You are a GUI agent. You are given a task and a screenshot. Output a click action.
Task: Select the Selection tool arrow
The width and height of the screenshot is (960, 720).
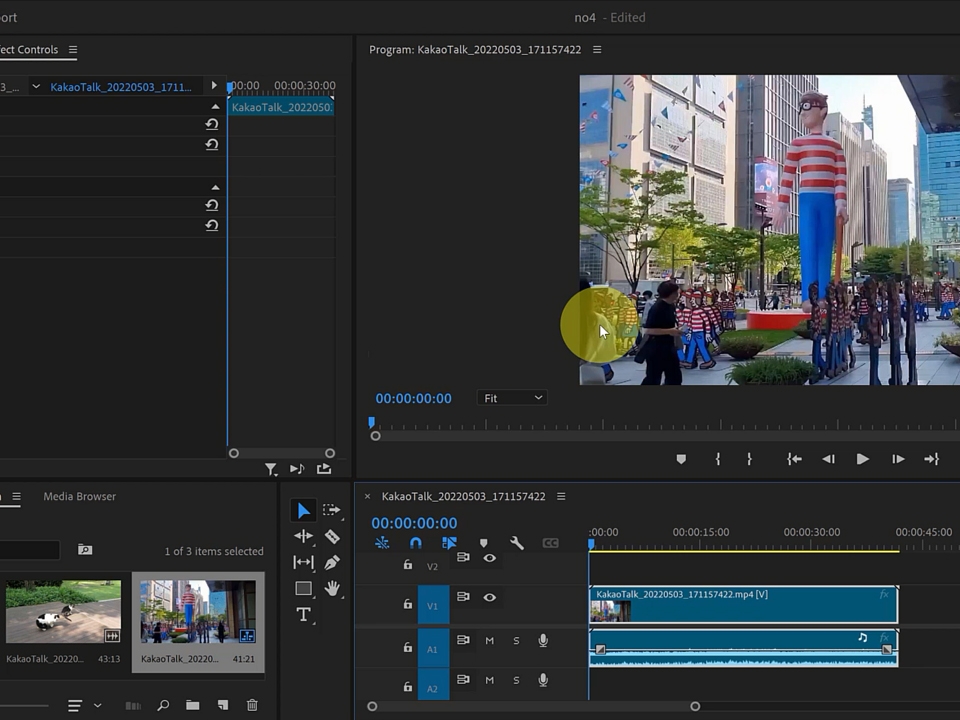pyautogui.click(x=303, y=511)
